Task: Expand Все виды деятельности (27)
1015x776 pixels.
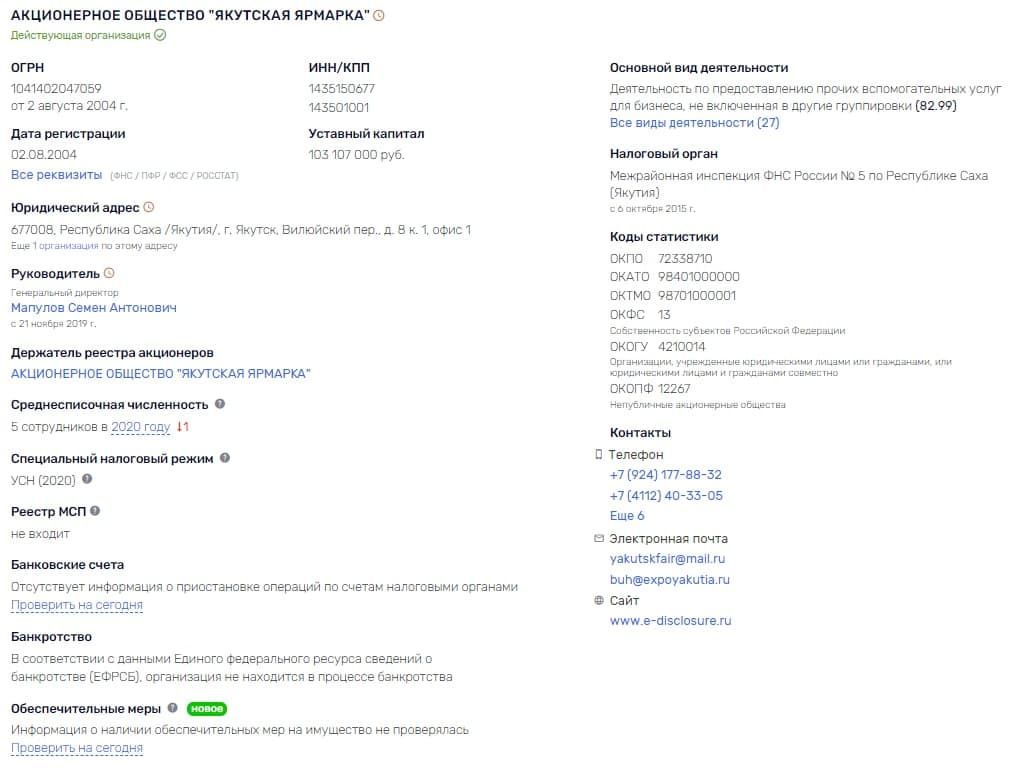Action: (694, 123)
